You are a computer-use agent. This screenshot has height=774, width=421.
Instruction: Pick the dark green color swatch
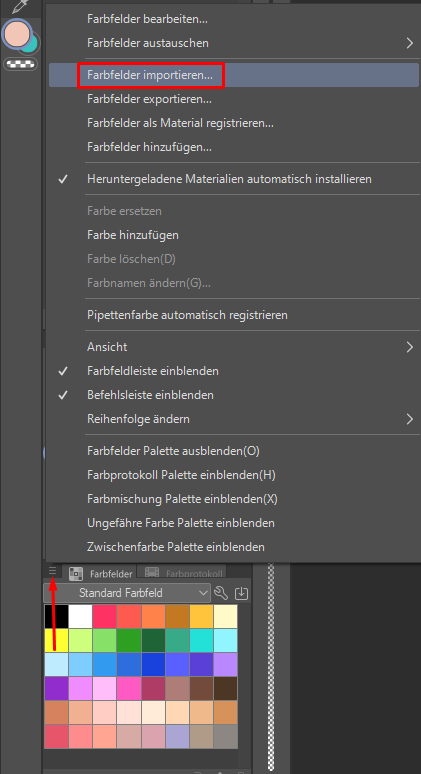point(153,640)
